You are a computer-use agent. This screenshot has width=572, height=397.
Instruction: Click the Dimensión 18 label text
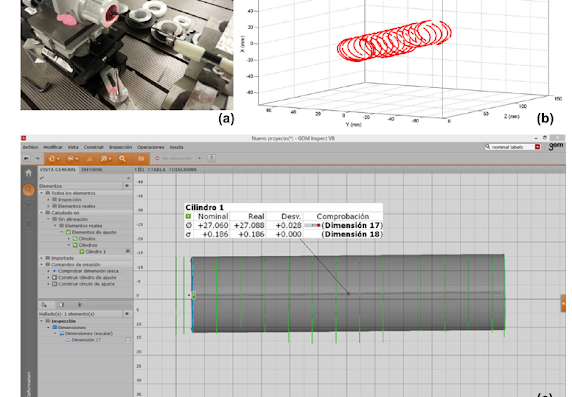point(352,234)
